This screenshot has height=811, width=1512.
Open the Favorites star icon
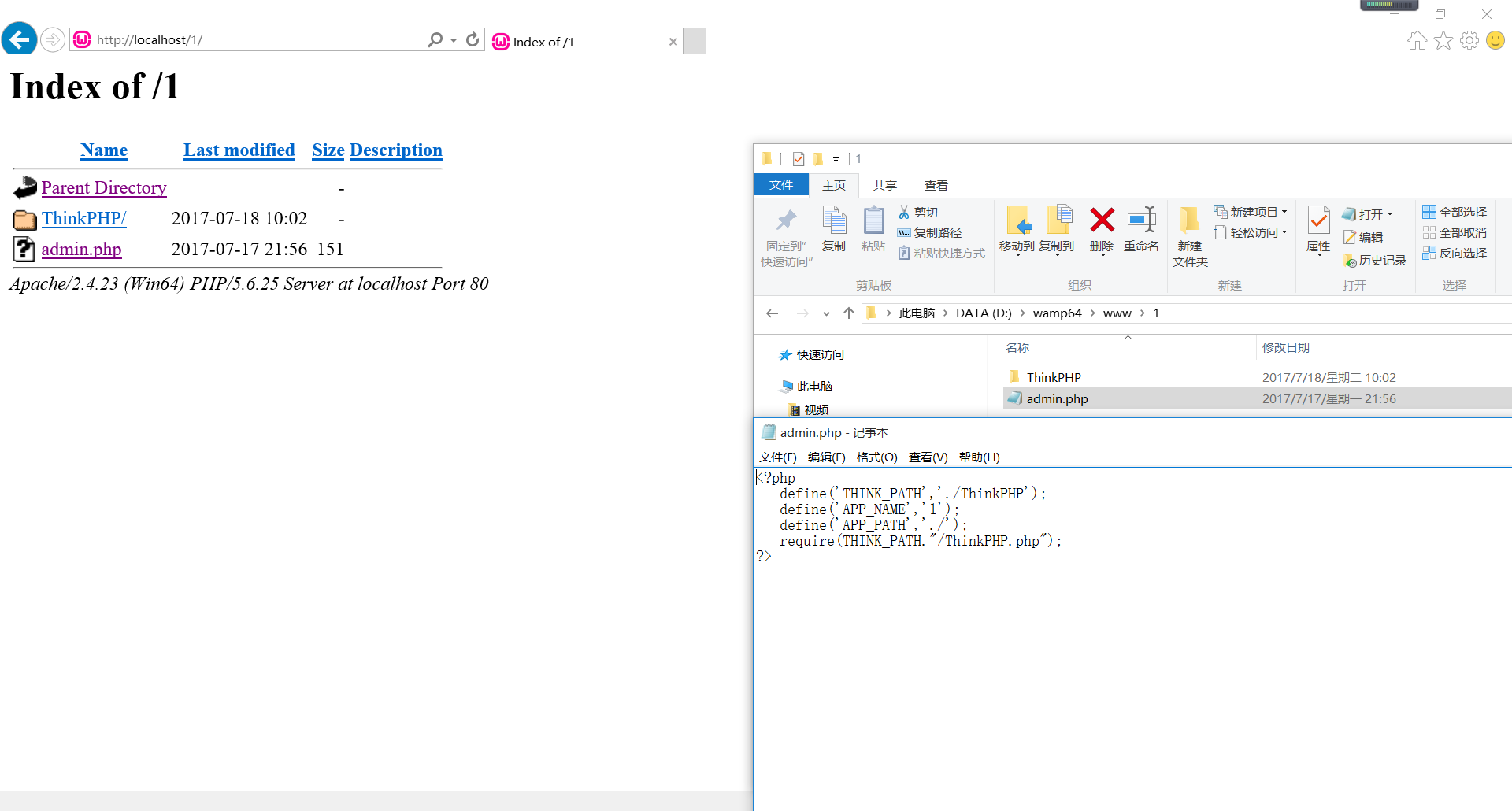click(x=1443, y=40)
